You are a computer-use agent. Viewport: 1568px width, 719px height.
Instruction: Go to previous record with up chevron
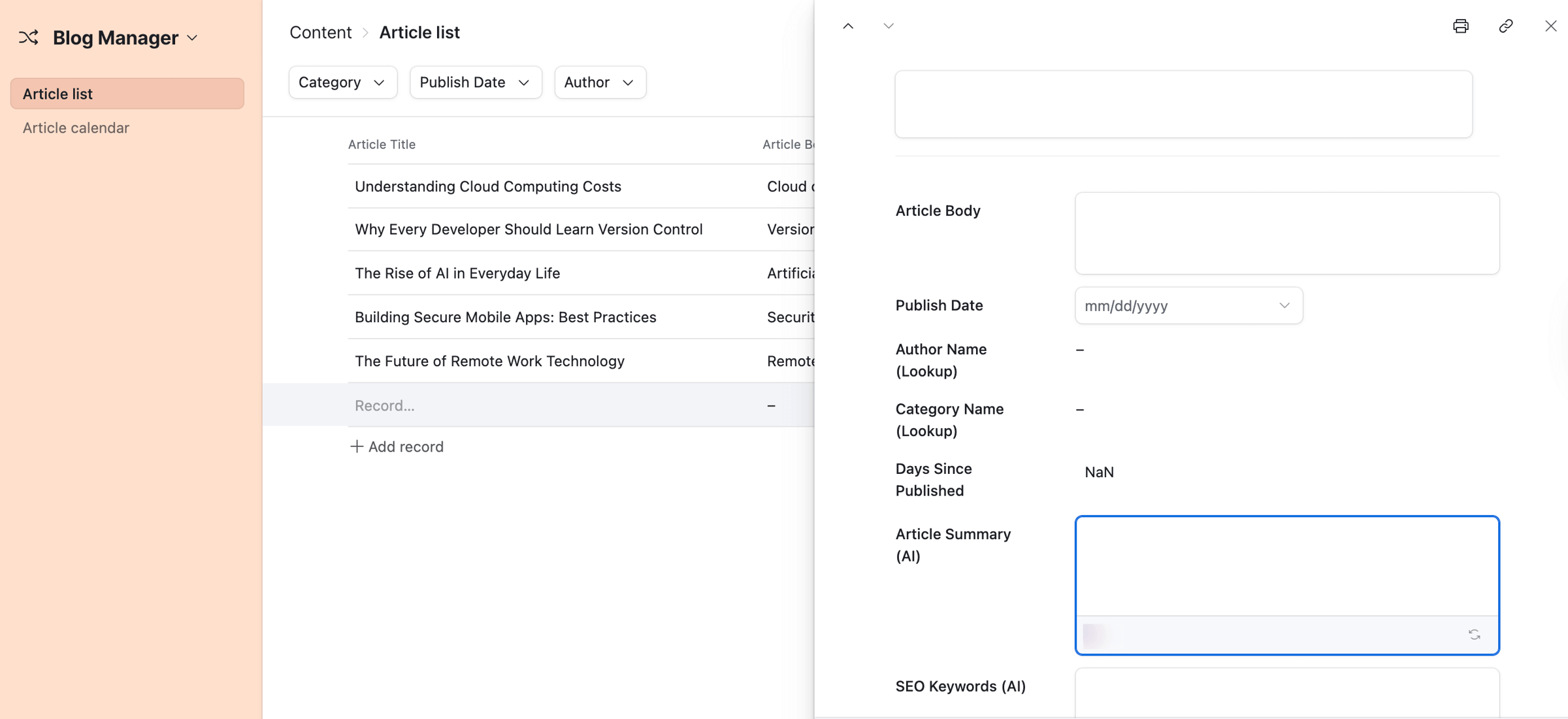point(848,26)
